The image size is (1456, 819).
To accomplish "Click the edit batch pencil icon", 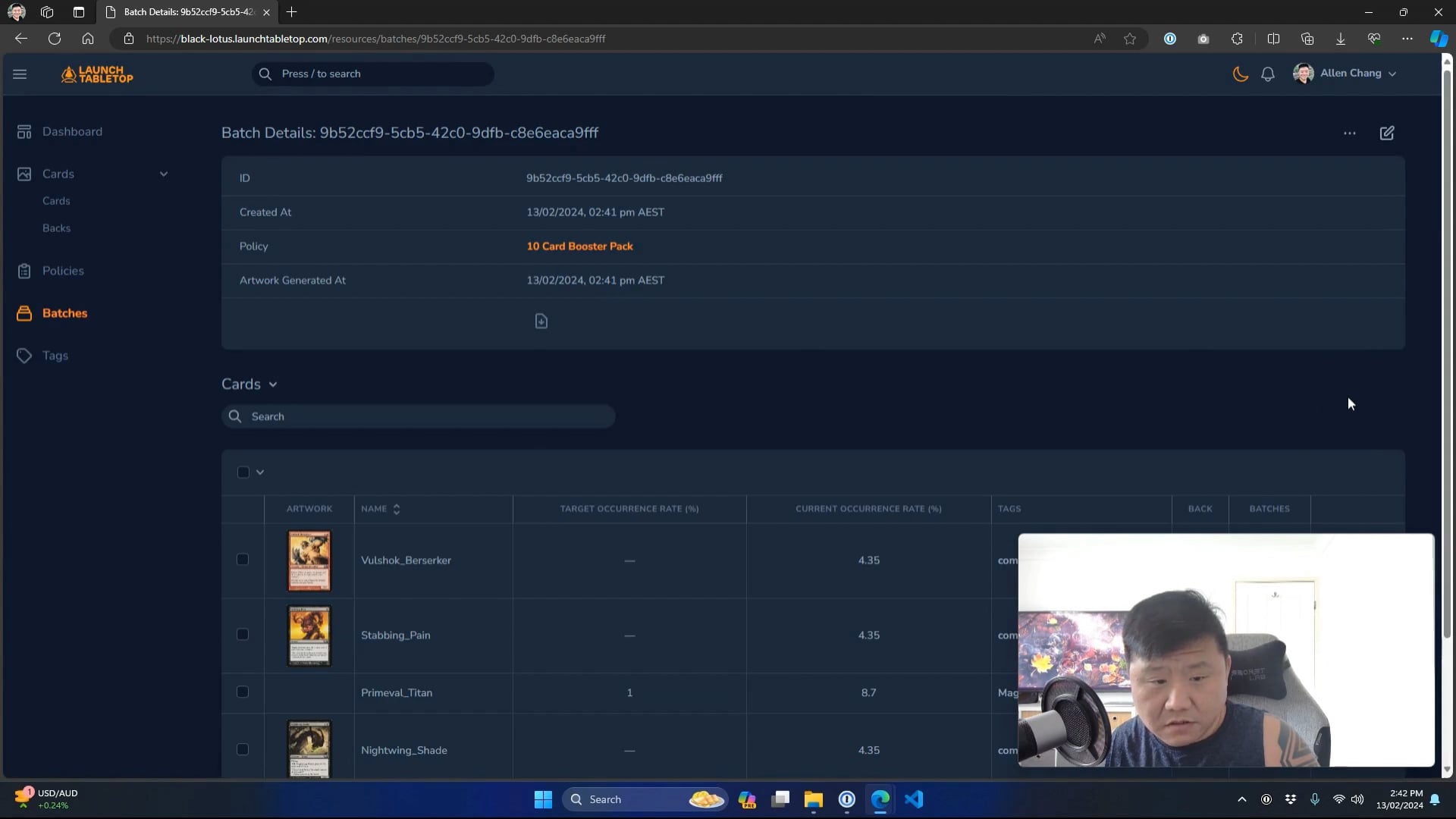I will (1386, 133).
